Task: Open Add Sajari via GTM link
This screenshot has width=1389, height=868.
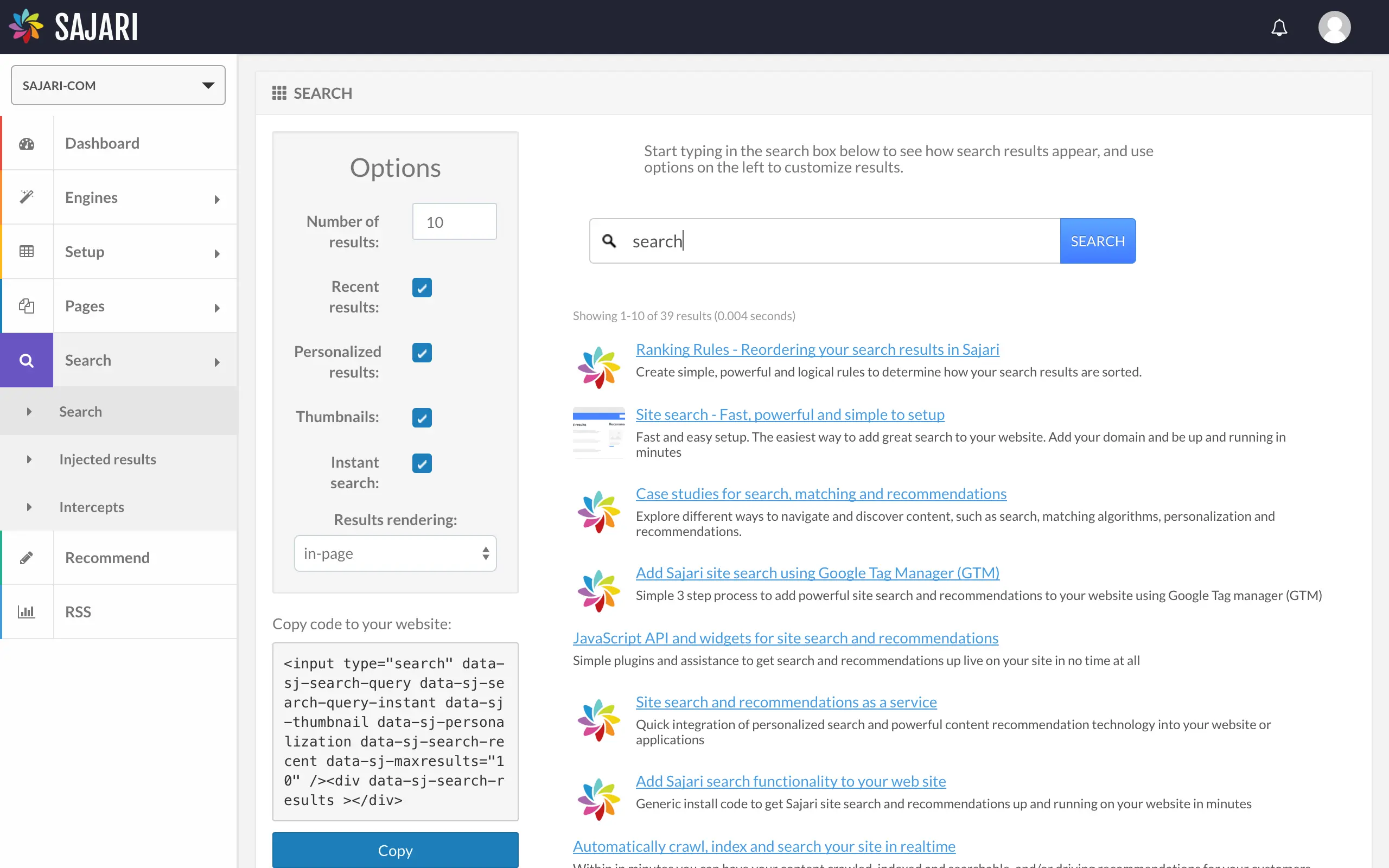Action: click(817, 573)
